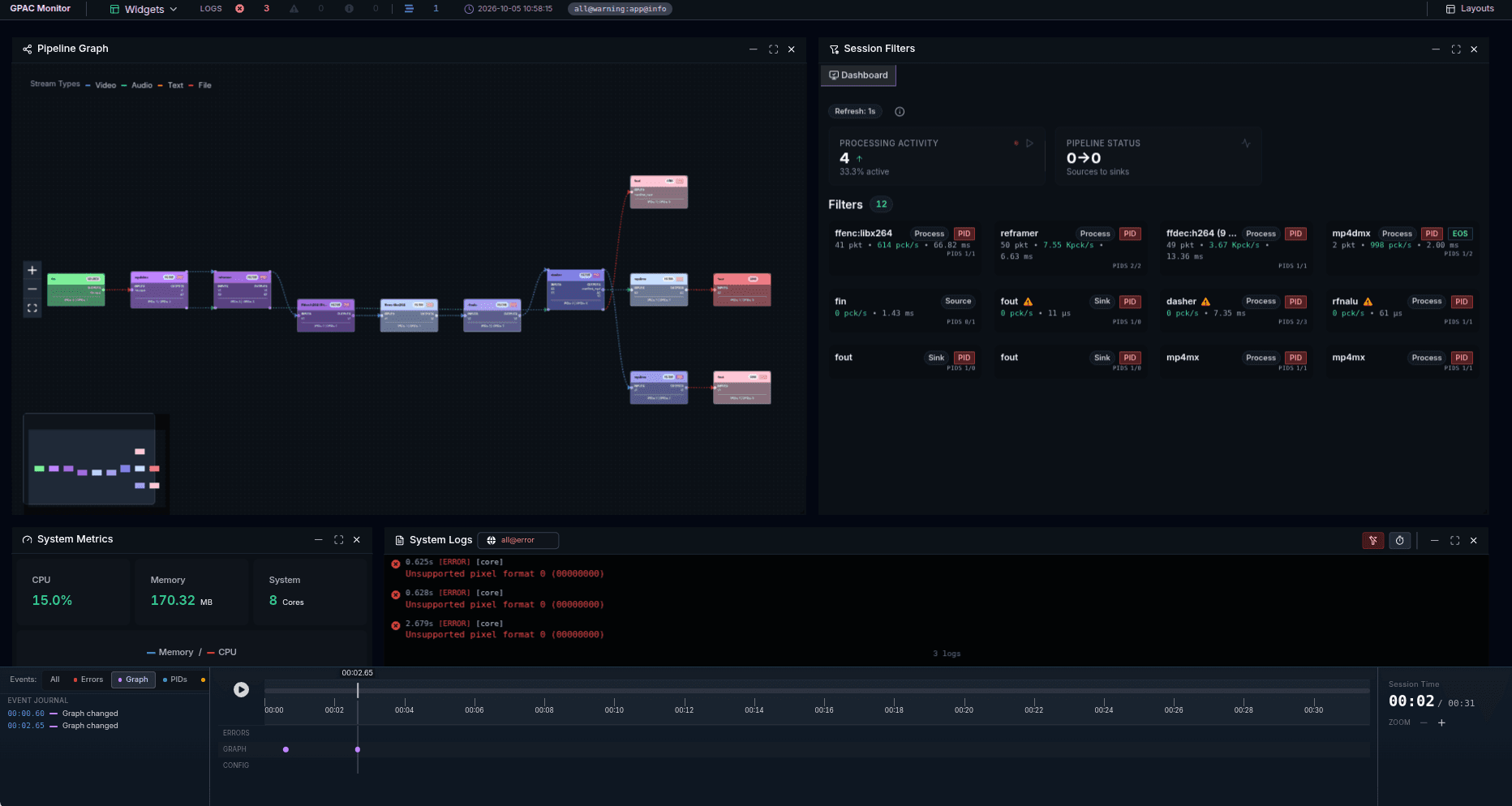The image size is (1512, 806).
Task: Open the fin source filter card
Action: (x=905, y=312)
